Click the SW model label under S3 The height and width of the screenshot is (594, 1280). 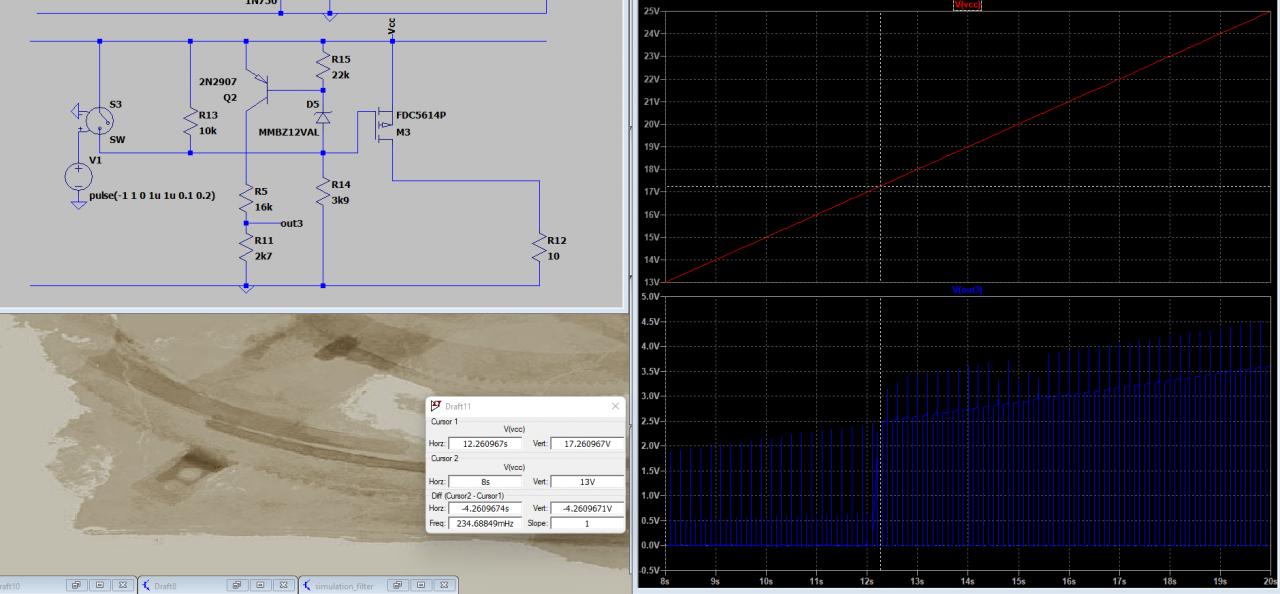click(x=117, y=140)
